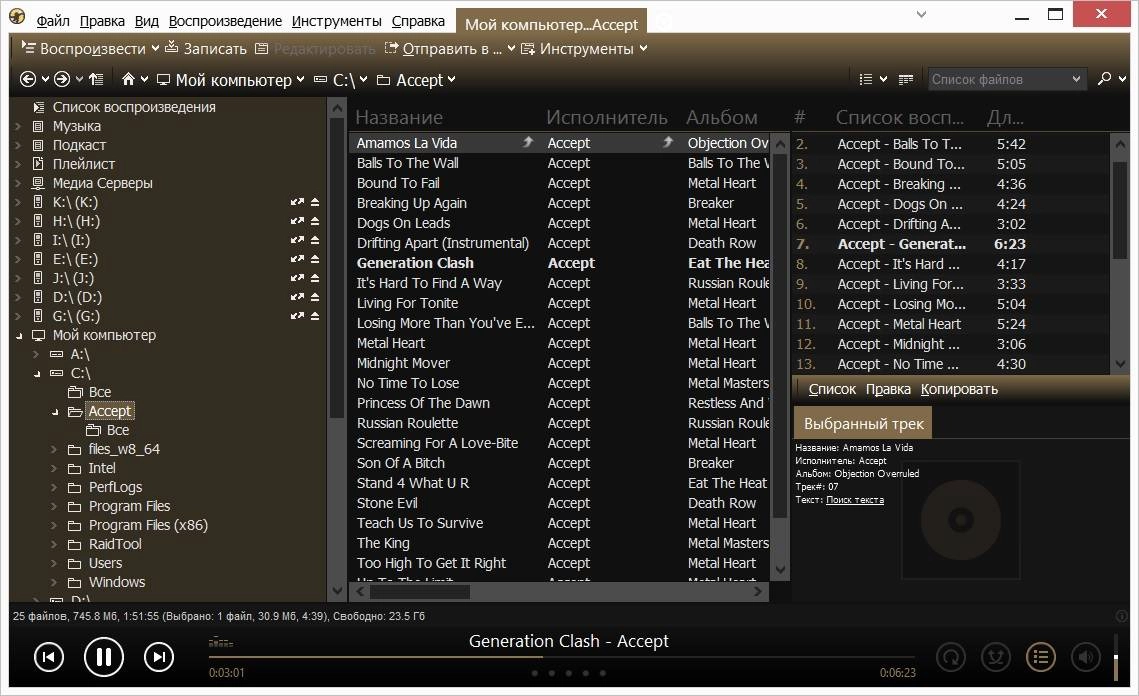Open the home icon dropdown arrow
Screen dimensions: 1139x696
pos(145,79)
